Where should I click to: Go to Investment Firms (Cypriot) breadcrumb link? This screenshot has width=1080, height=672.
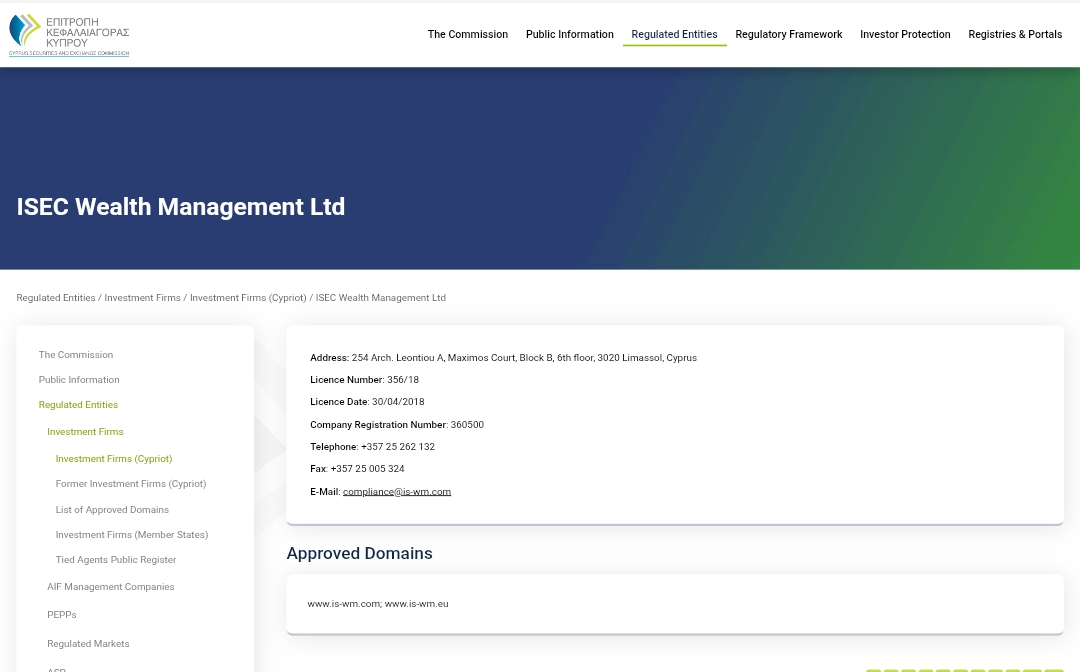[x=248, y=298]
